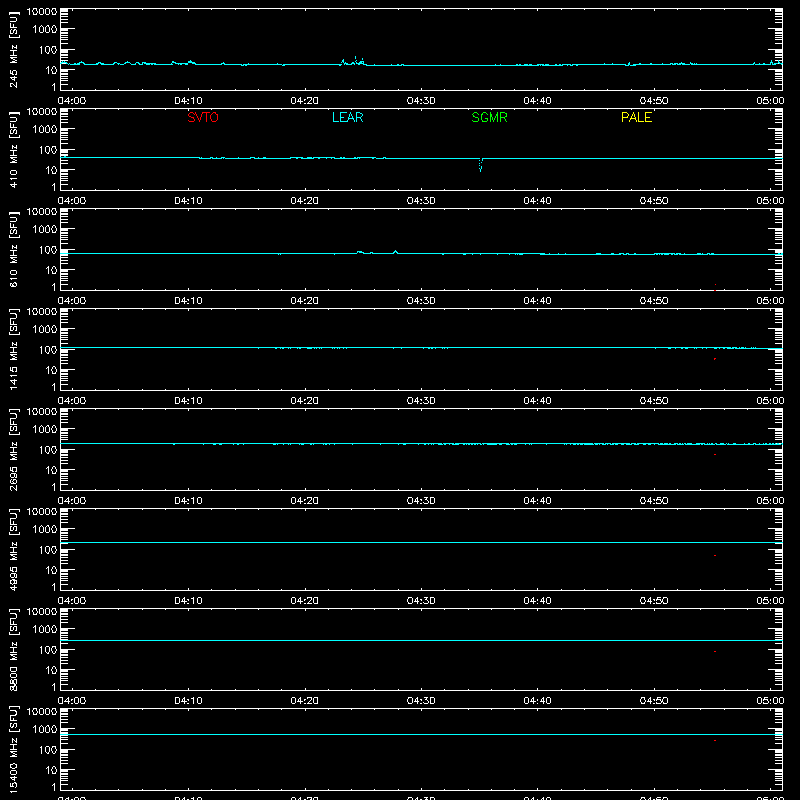
Task: Select the 15400 MHz [SFU] axis label
Action: point(13,749)
